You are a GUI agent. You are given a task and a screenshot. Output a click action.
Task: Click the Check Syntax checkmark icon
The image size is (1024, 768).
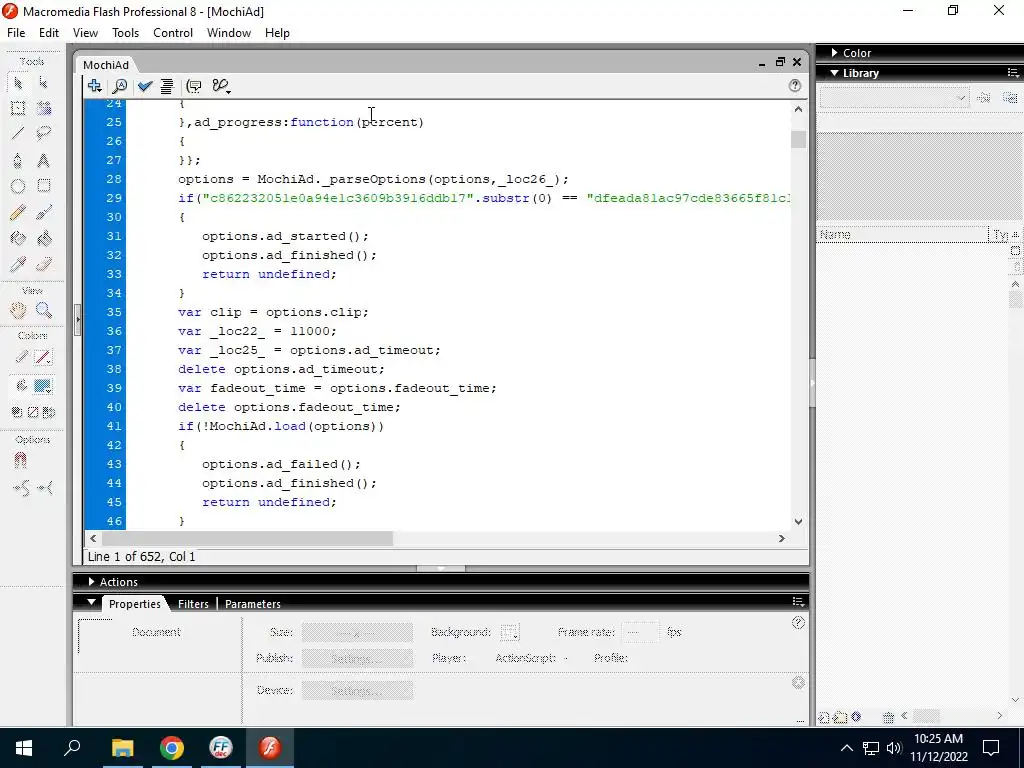(145, 86)
